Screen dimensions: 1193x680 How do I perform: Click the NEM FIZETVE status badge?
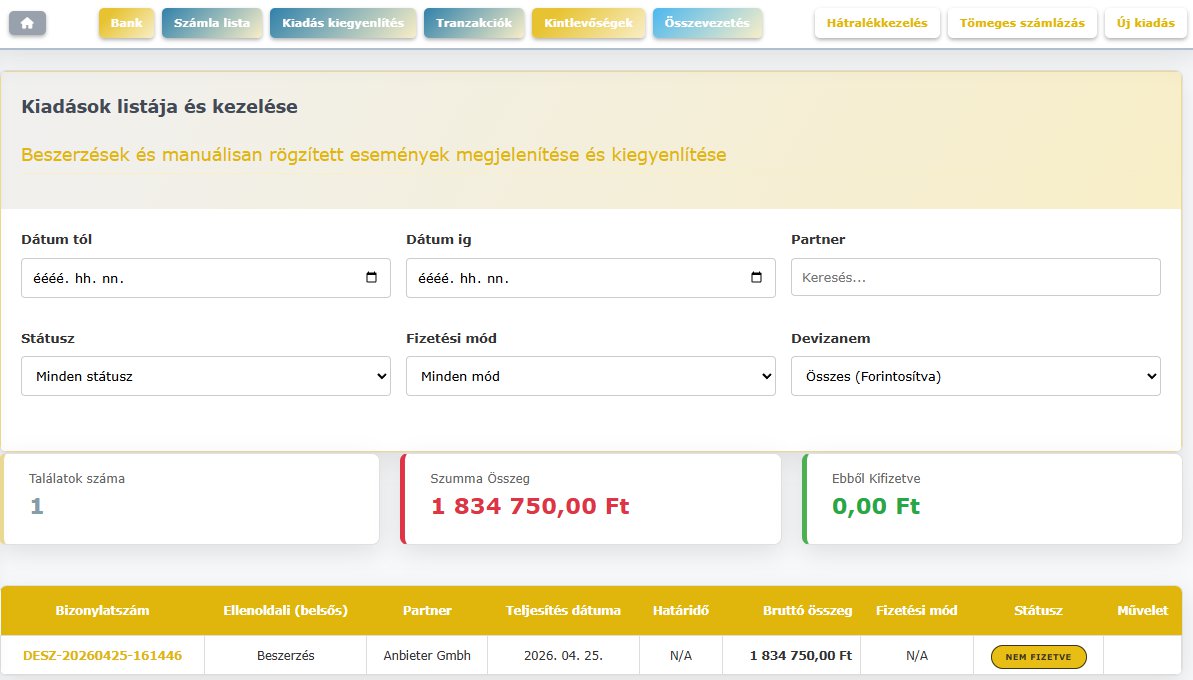(x=1038, y=657)
